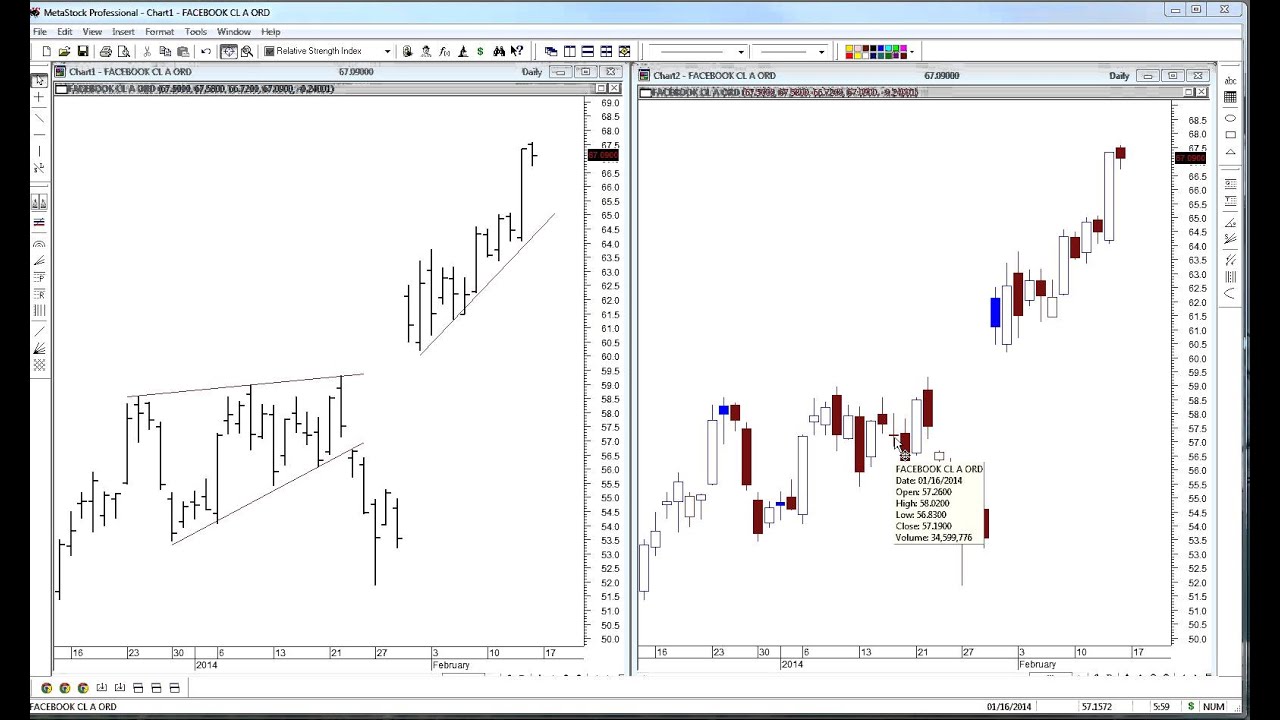
Task: Open the Help menu
Action: 271,31
